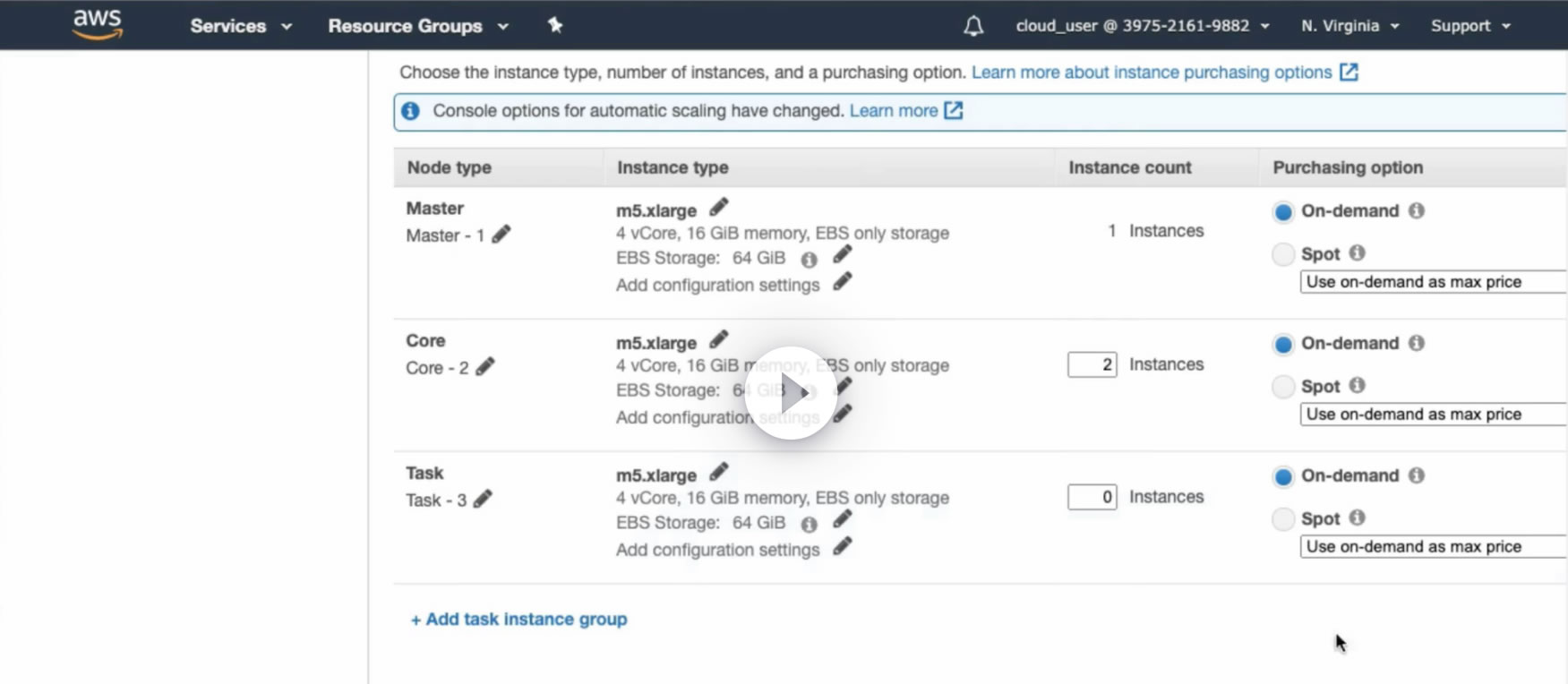Viewport: 1568px width, 684px height.
Task: Show info for Task EBS Storage
Action: (x=809, y=525)
